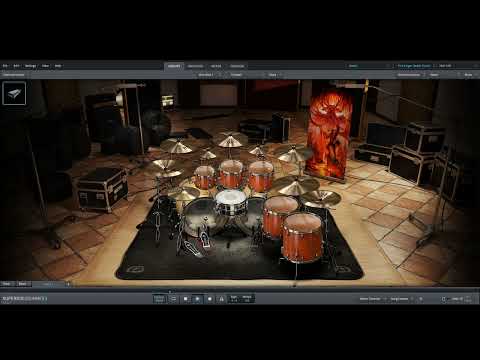
Task: Open the Edit menu
Action: tap(16, 66)
